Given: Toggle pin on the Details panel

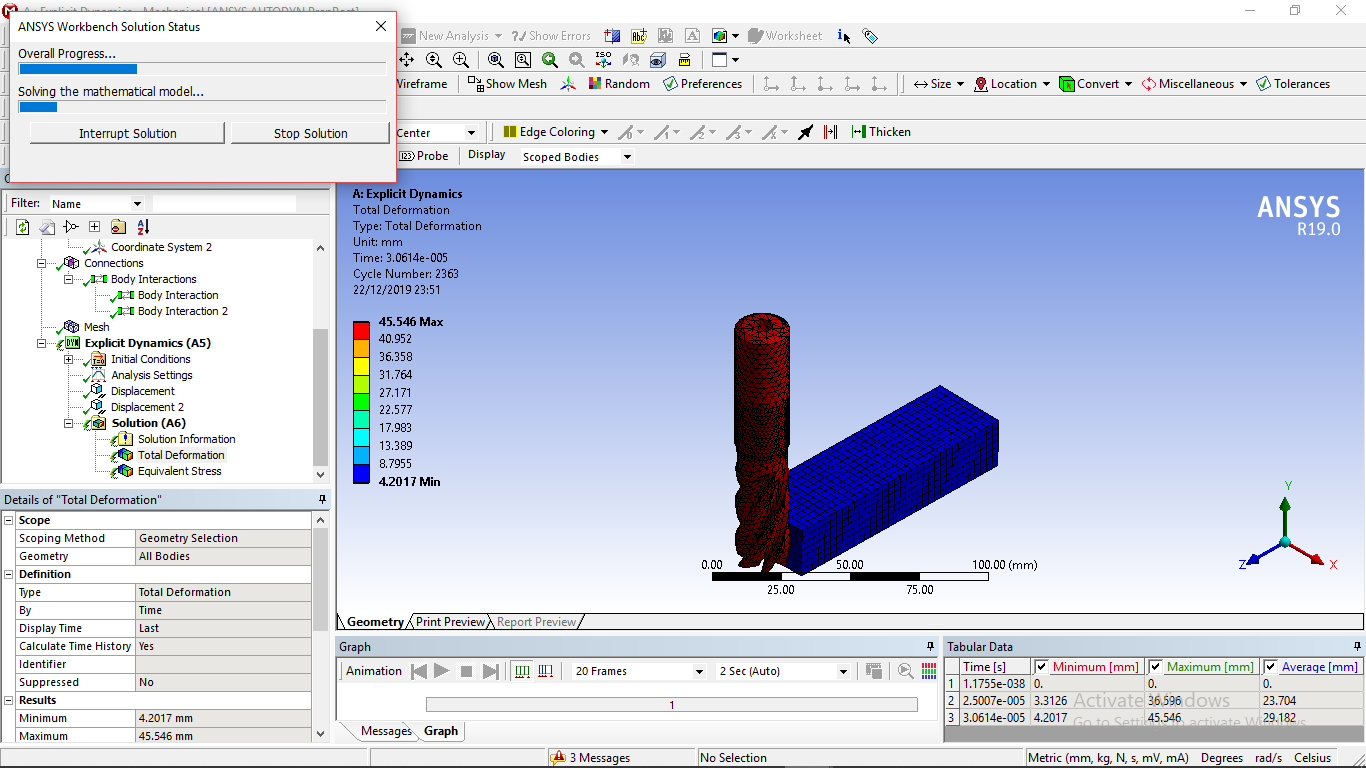Looking at the screenshot, I should click(322, 499).
